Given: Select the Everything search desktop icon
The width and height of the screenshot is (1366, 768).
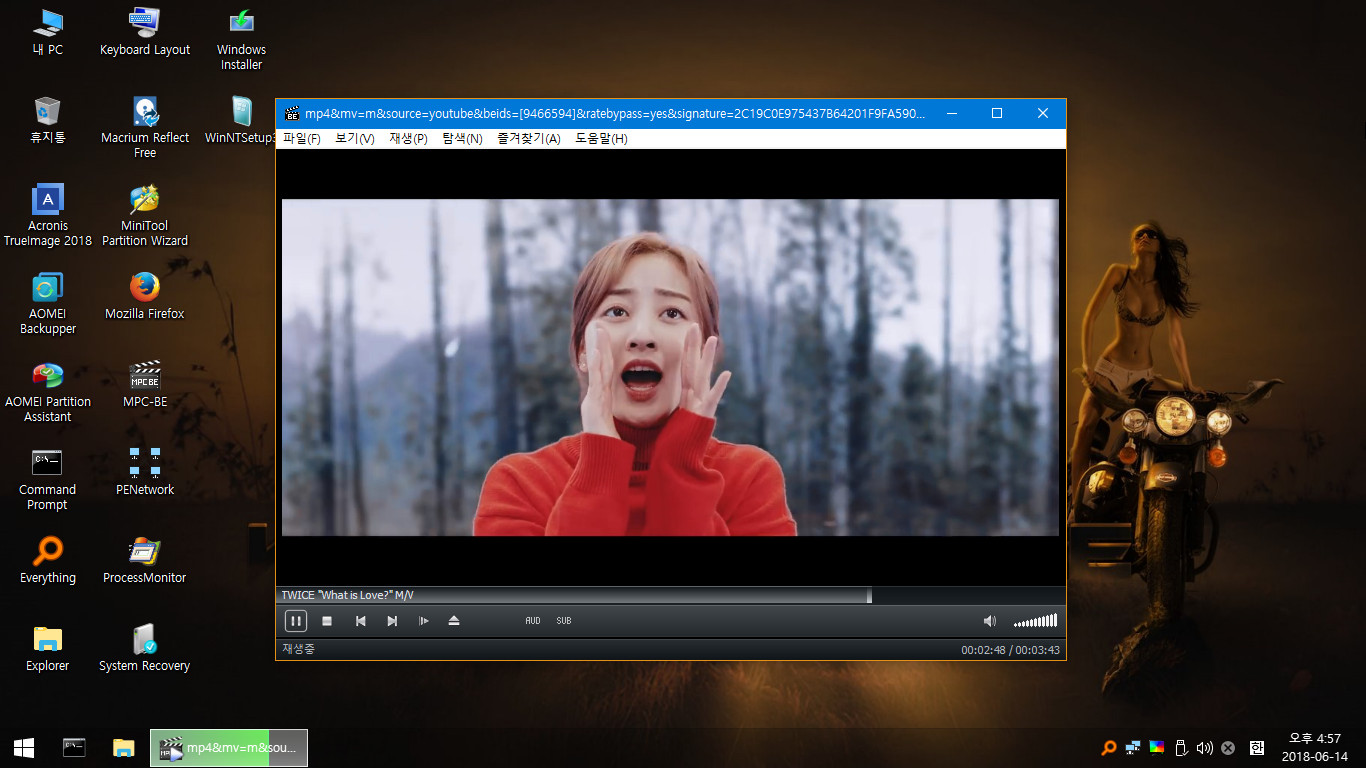Looking at the screenshot, I should point(47,560).
